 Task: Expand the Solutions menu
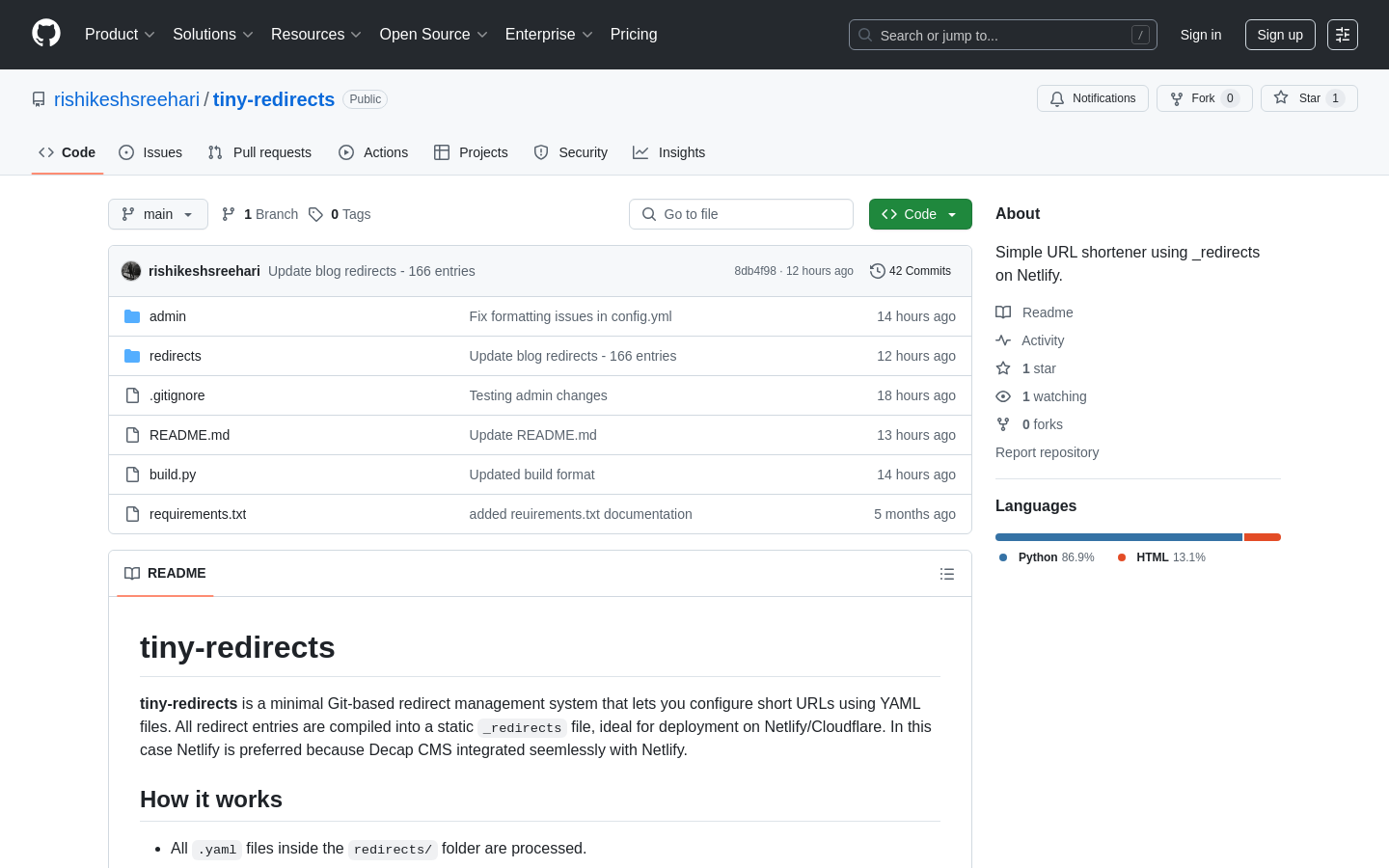point(213,35)
